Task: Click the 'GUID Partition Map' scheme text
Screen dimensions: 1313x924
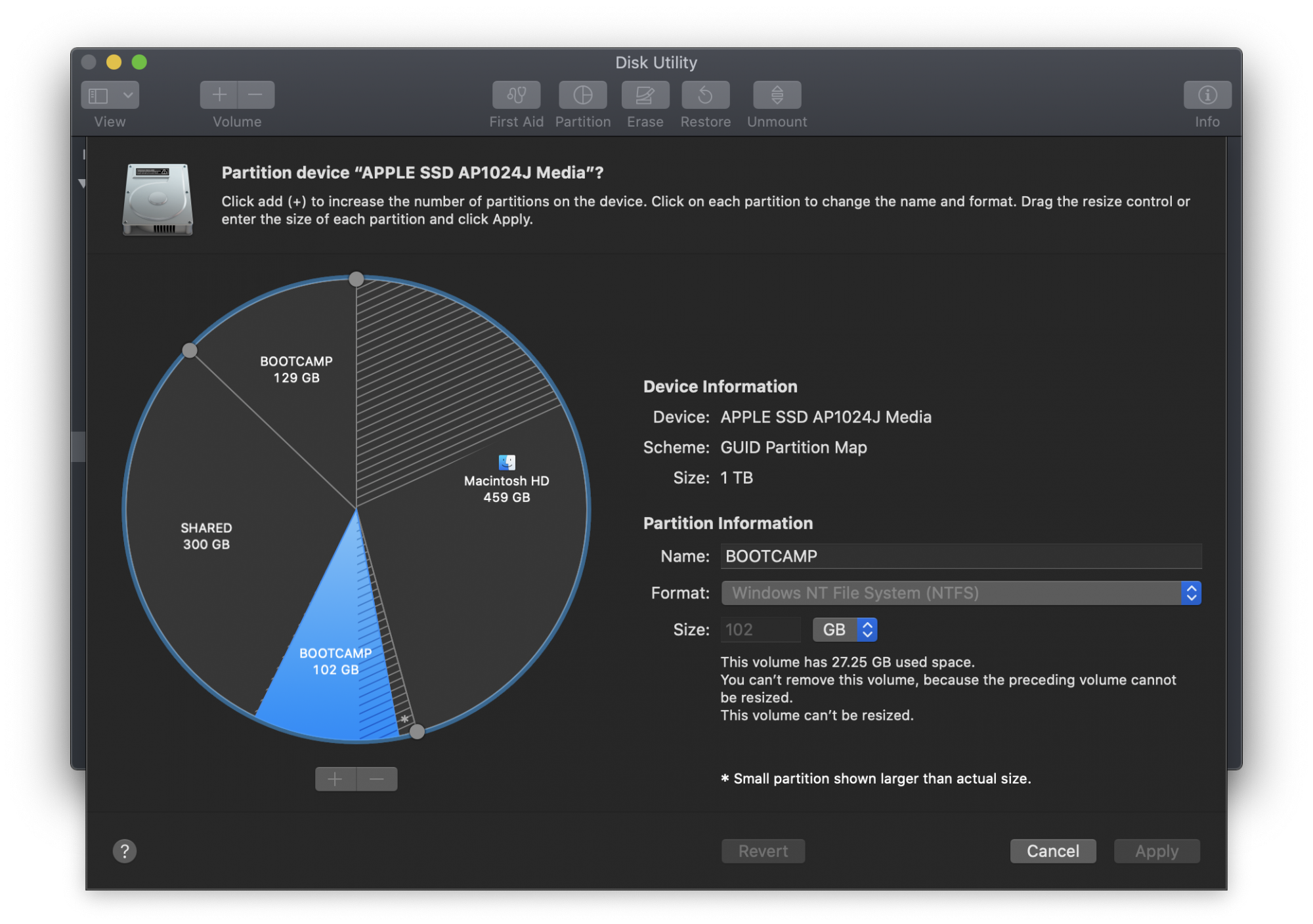Action: point(794,447)
